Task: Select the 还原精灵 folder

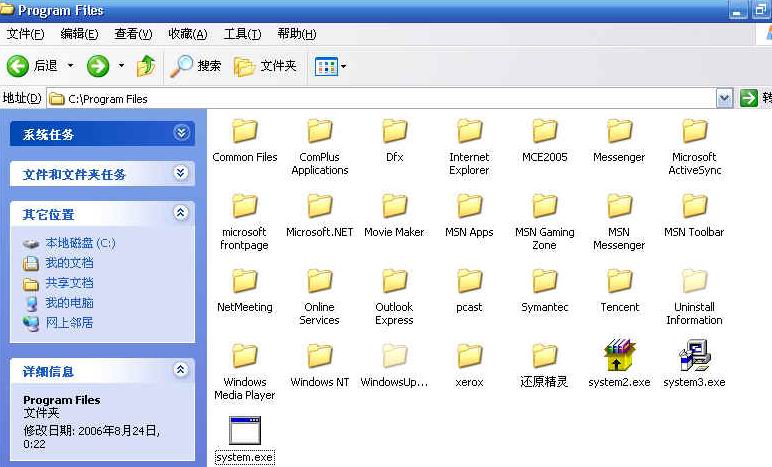Action: [545, 365]
